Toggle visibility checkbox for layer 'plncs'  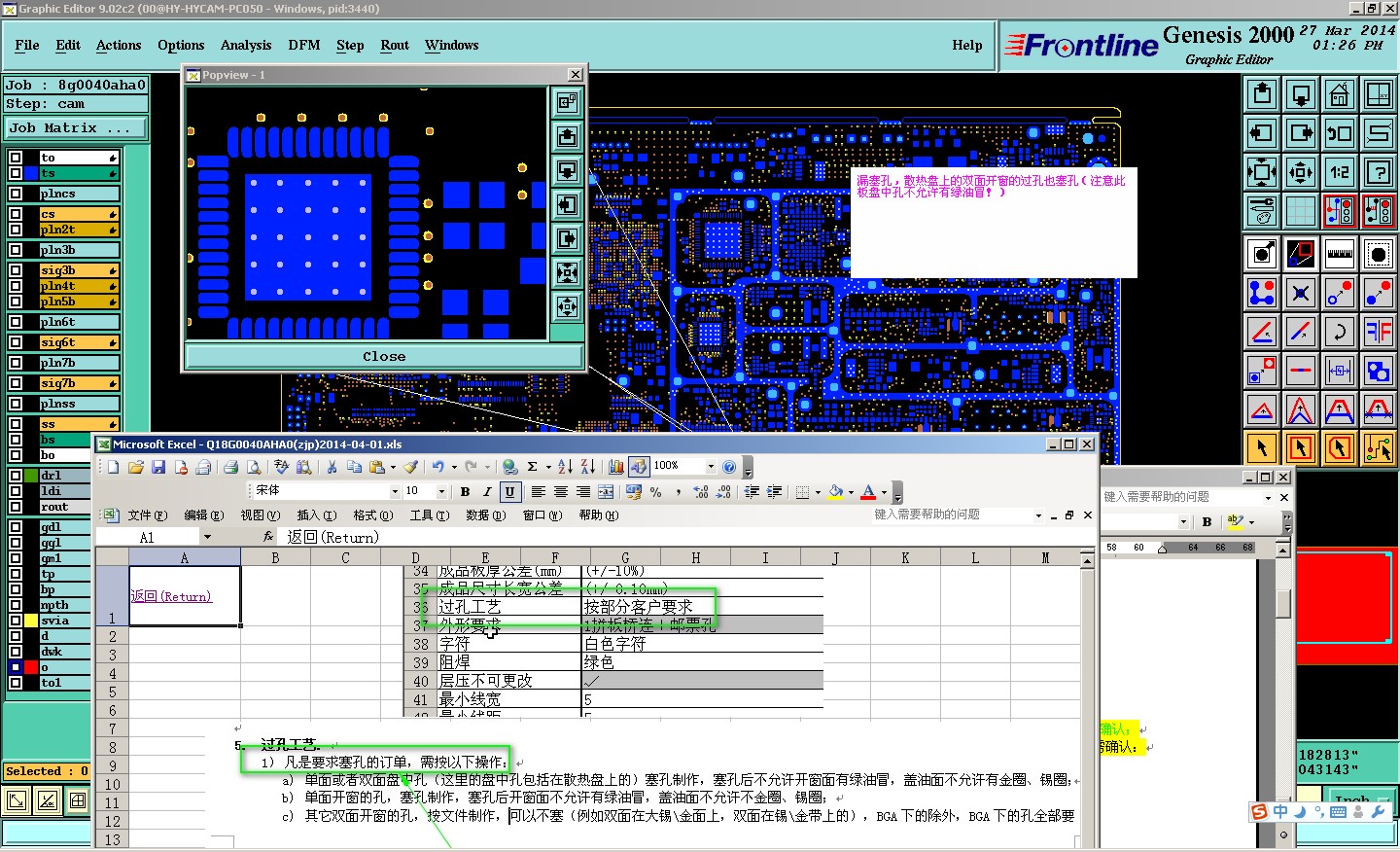16,194
